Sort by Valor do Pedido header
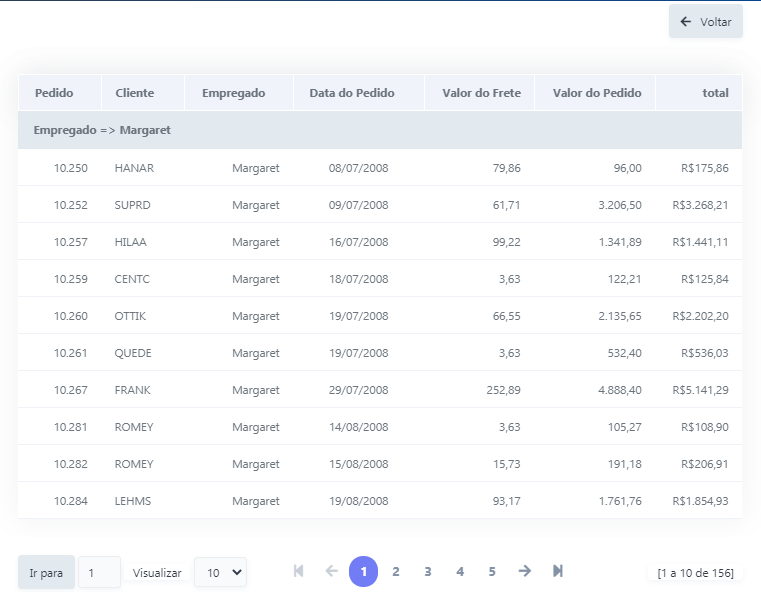 coord(597,93)
